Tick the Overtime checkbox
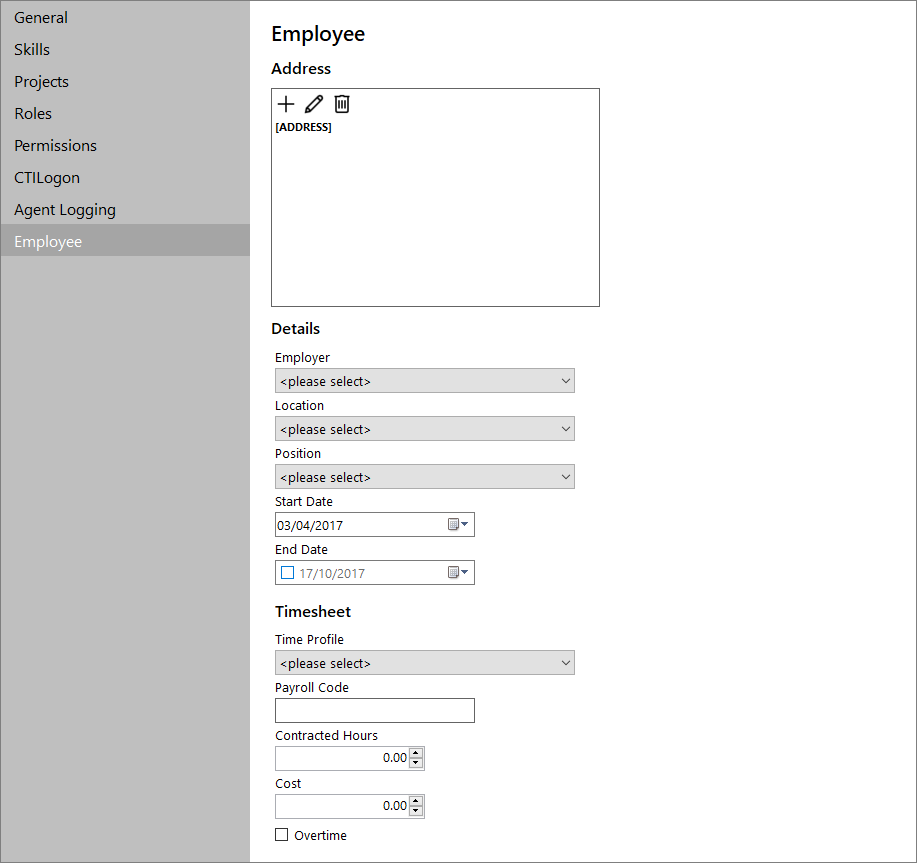This screenshot has height=863, width=917. [x=282, y=835]
